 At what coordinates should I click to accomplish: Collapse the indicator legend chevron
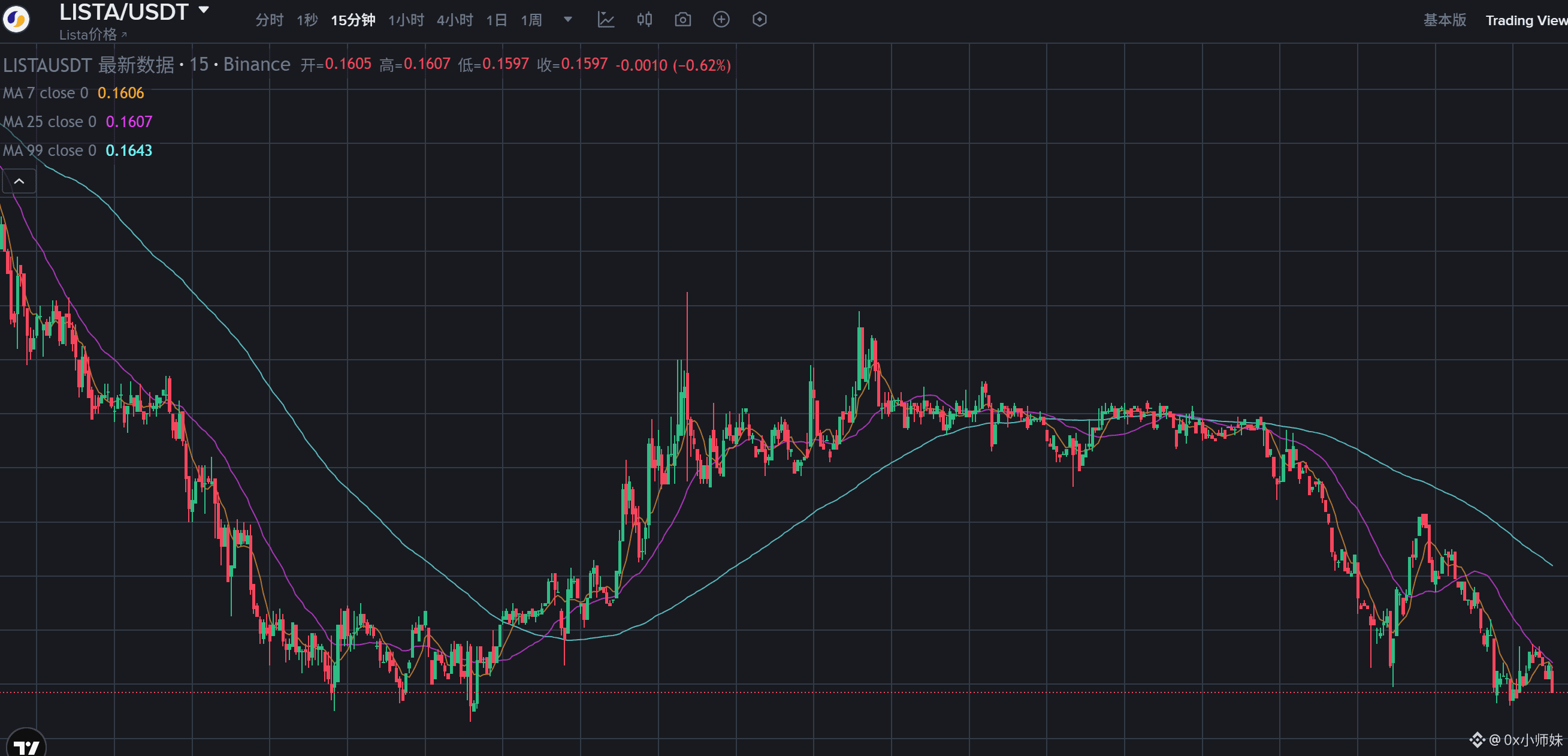(19, 181)
